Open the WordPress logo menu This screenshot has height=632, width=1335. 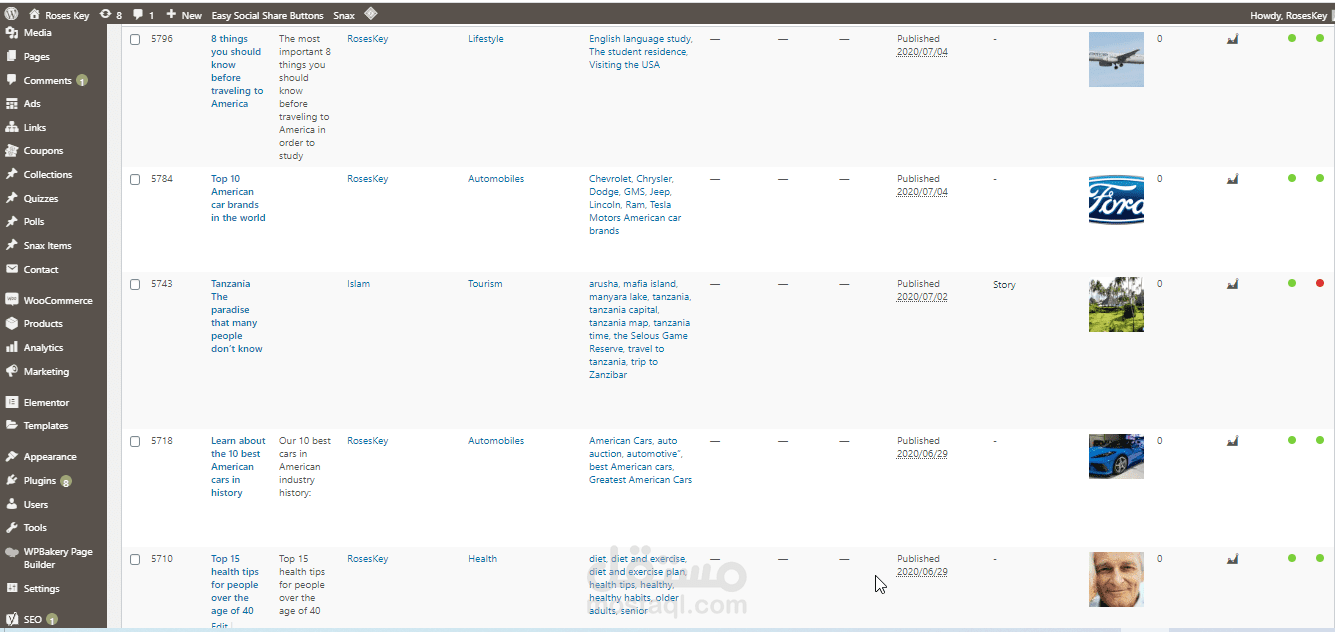tap(11, 15)
